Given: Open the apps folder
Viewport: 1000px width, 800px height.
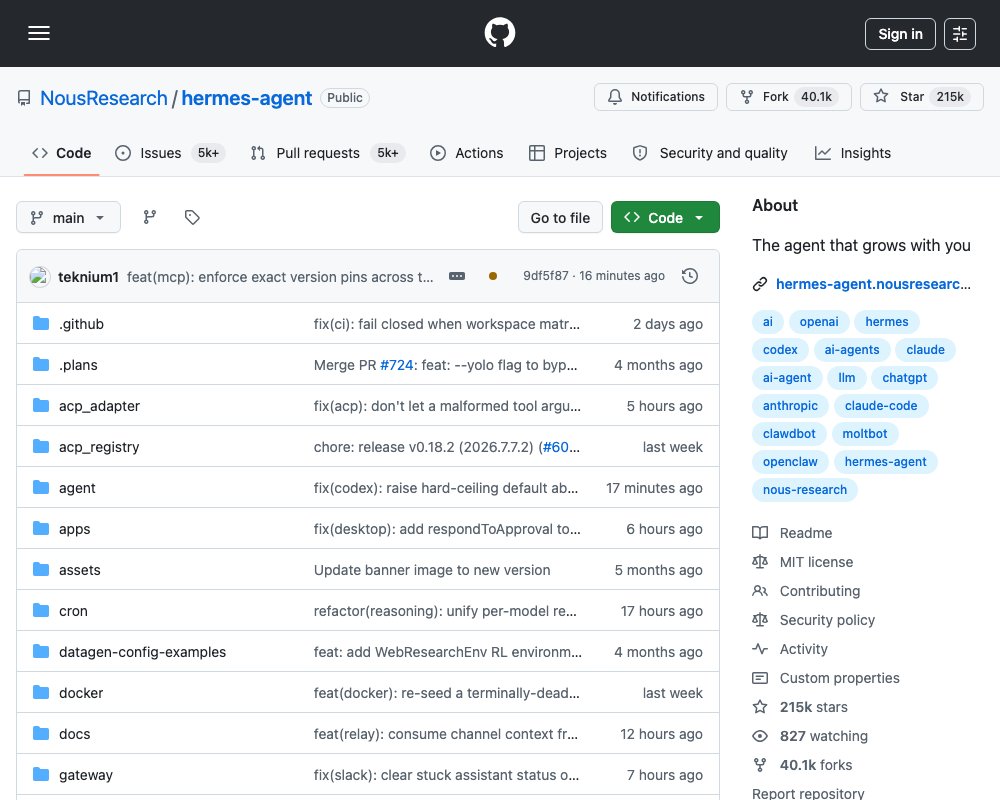Looking at the screenshot, I should point(75,529).
